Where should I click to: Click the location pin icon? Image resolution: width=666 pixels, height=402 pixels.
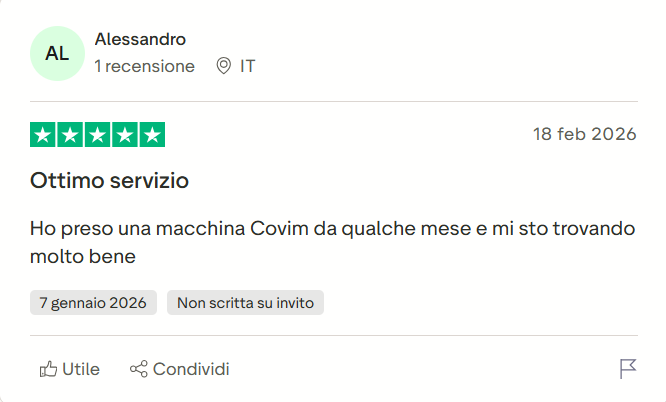pos(224,66)
